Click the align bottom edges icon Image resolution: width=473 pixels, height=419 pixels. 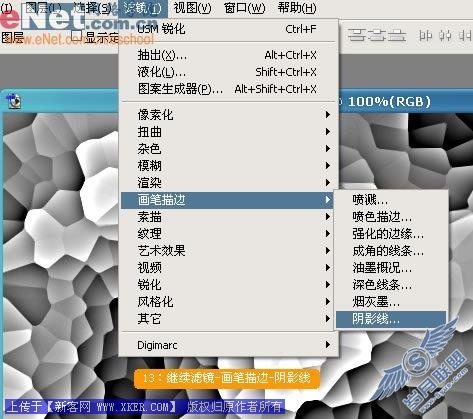[x=397, y=35]
